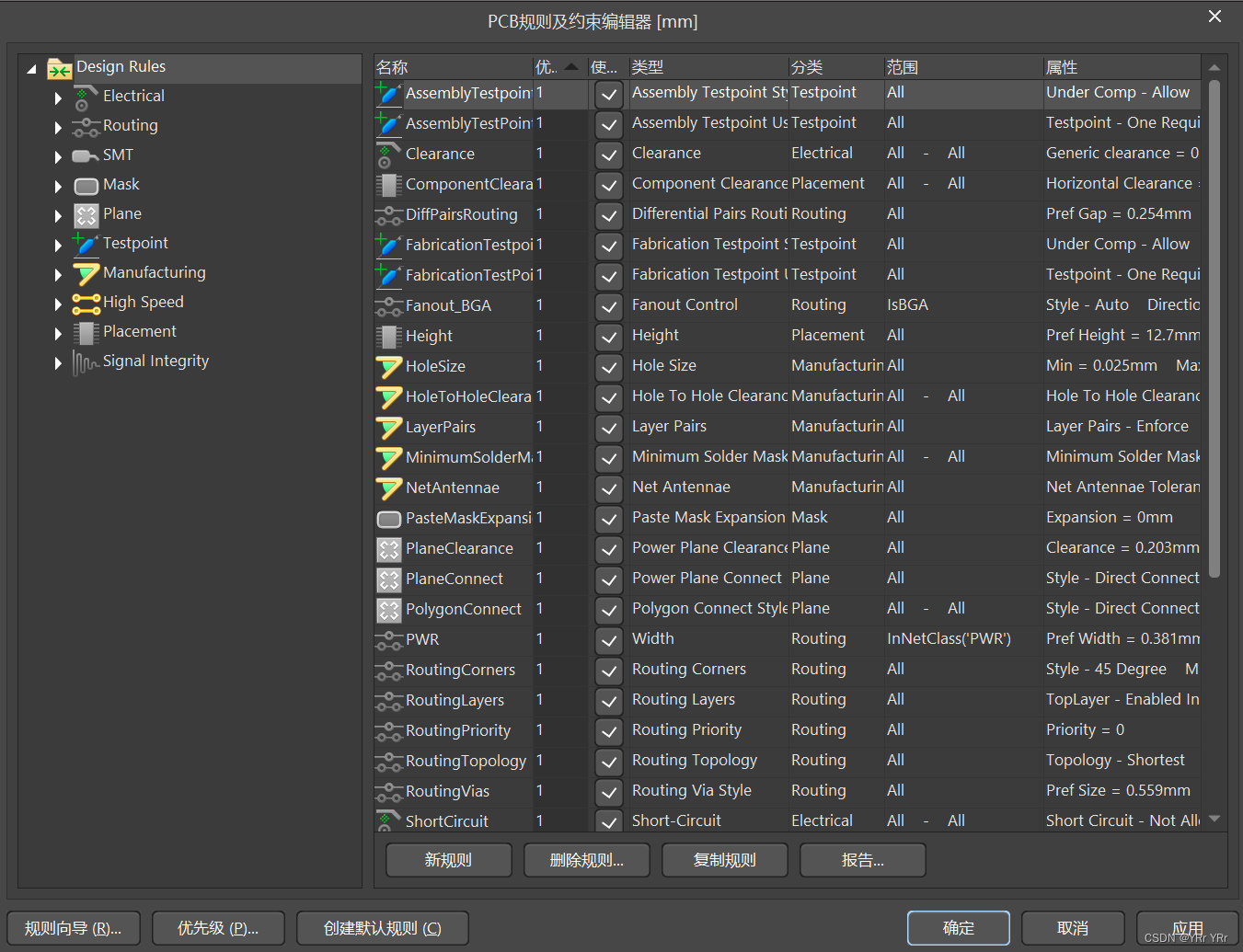Click the PasteMaskExpansion rule row icon
1243x952 pixels.
tap(388, 519)
